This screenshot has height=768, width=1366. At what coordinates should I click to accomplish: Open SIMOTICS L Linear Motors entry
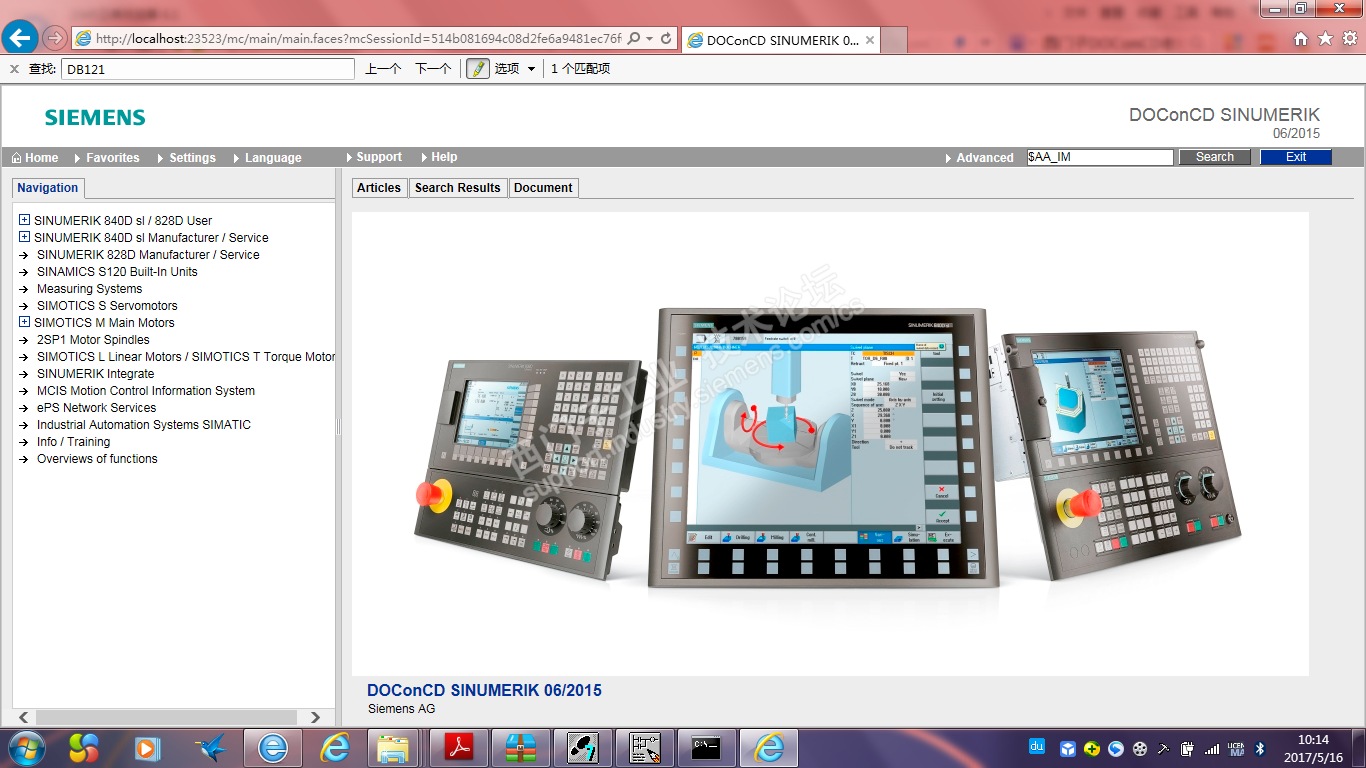pyautogui.click(x=186, y=357)
